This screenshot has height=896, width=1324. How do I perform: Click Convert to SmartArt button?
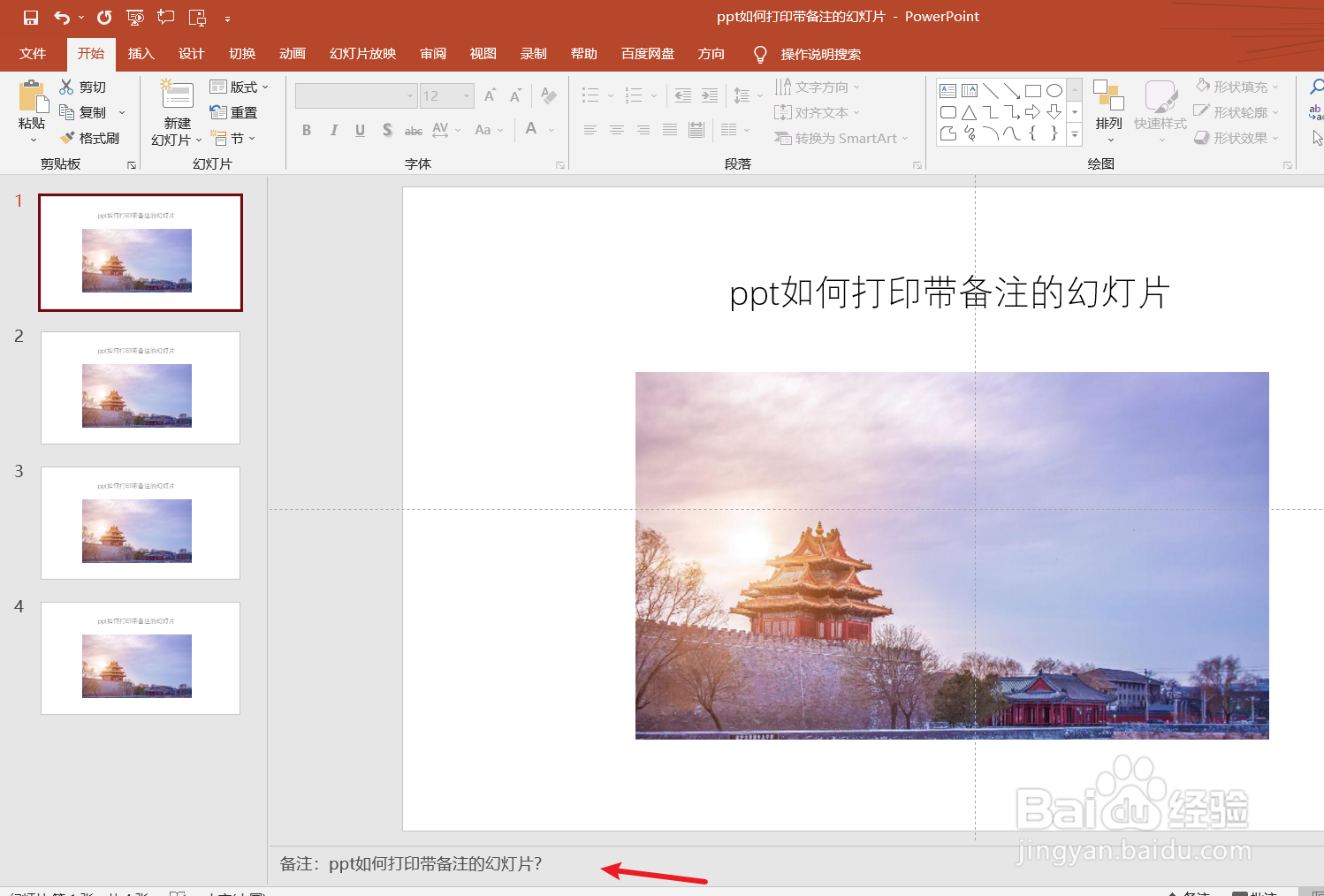[841, 138]
